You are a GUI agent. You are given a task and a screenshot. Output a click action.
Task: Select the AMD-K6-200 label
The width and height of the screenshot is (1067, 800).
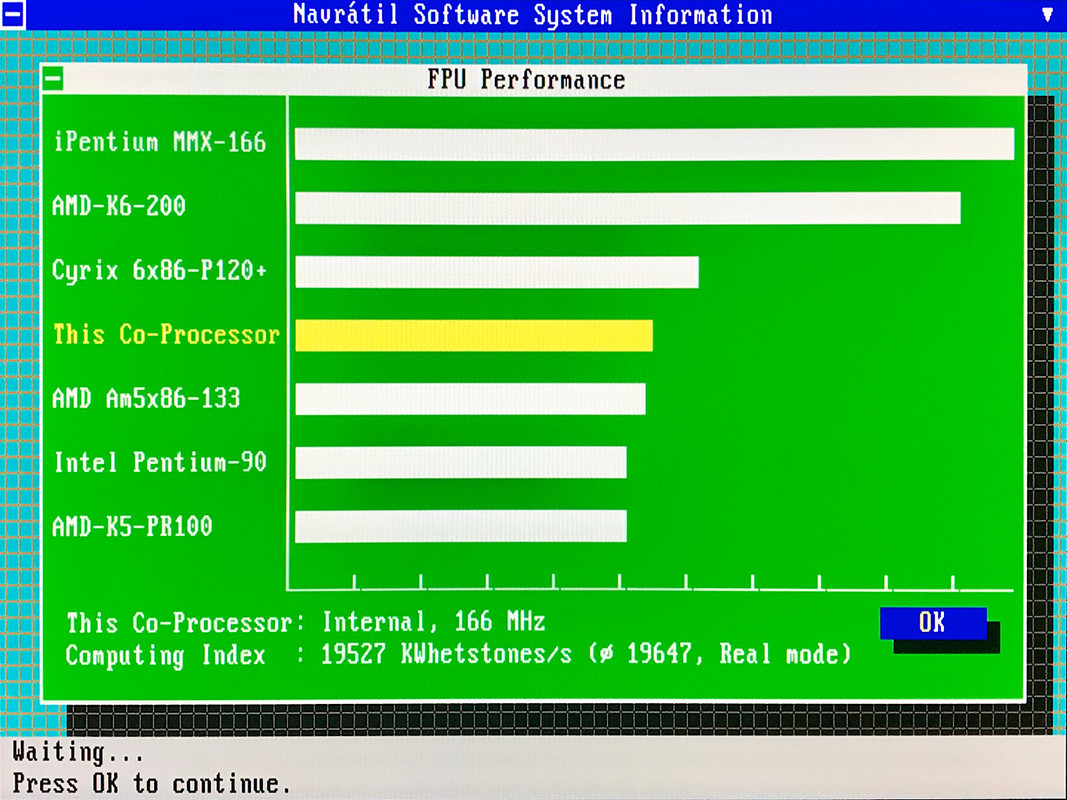[x=119, y=205]
